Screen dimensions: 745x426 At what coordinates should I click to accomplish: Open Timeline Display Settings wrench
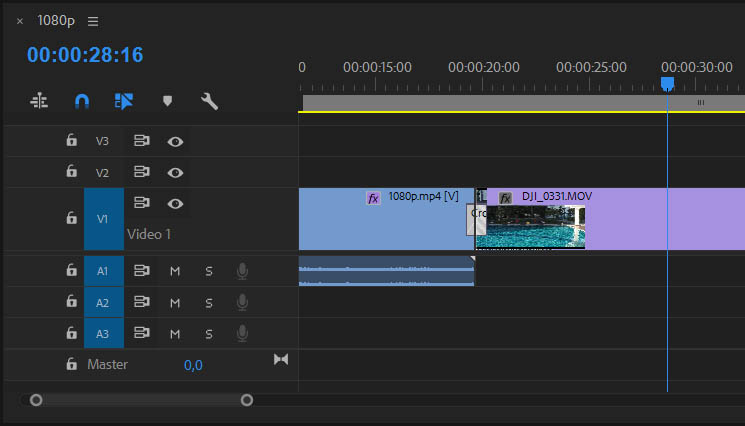209,101
